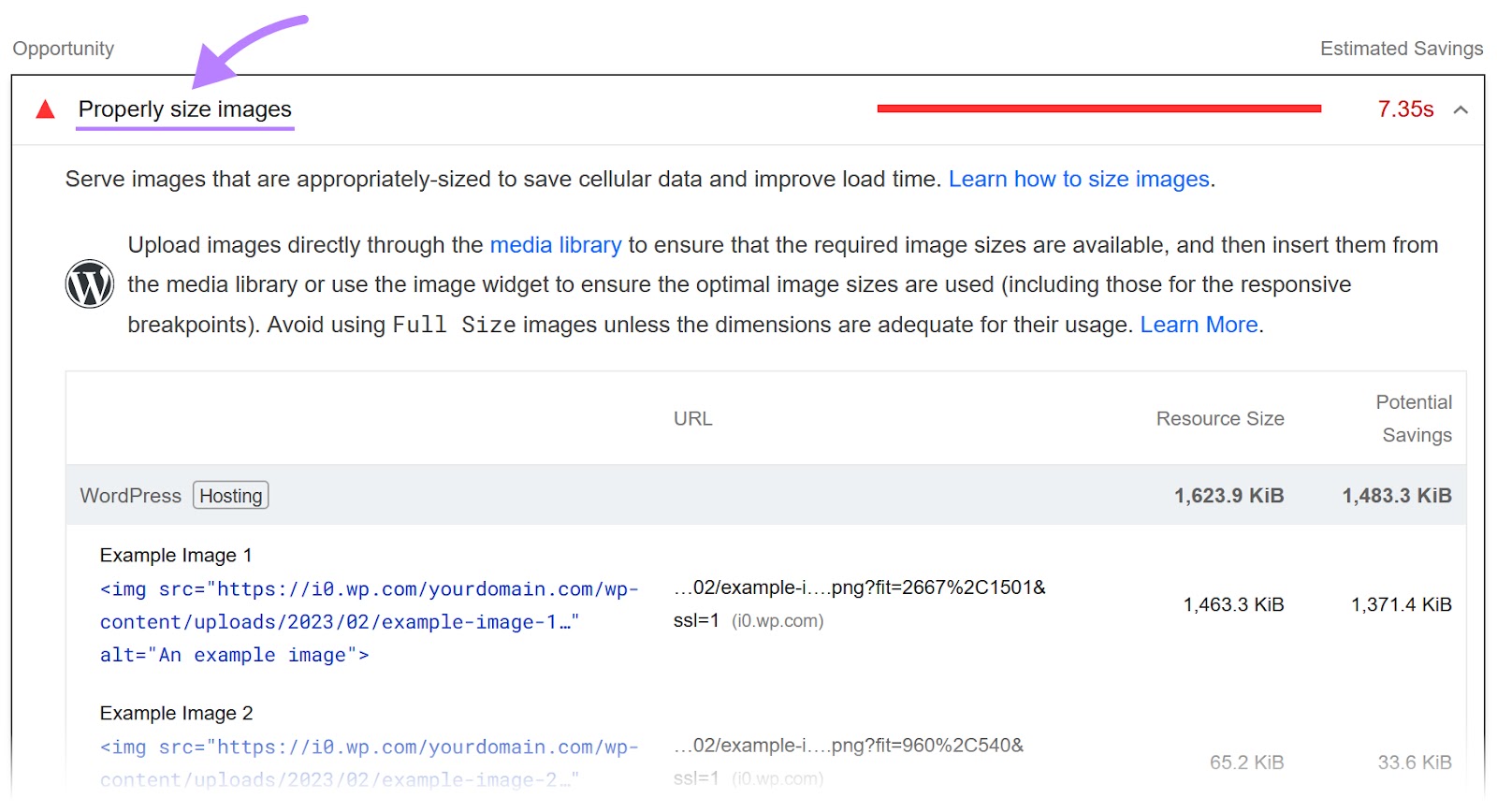Click the Example Image 2 URL with fit=960
This screenshot has width=1497, height=812.
pyautogui.click(x=848, y=747)
